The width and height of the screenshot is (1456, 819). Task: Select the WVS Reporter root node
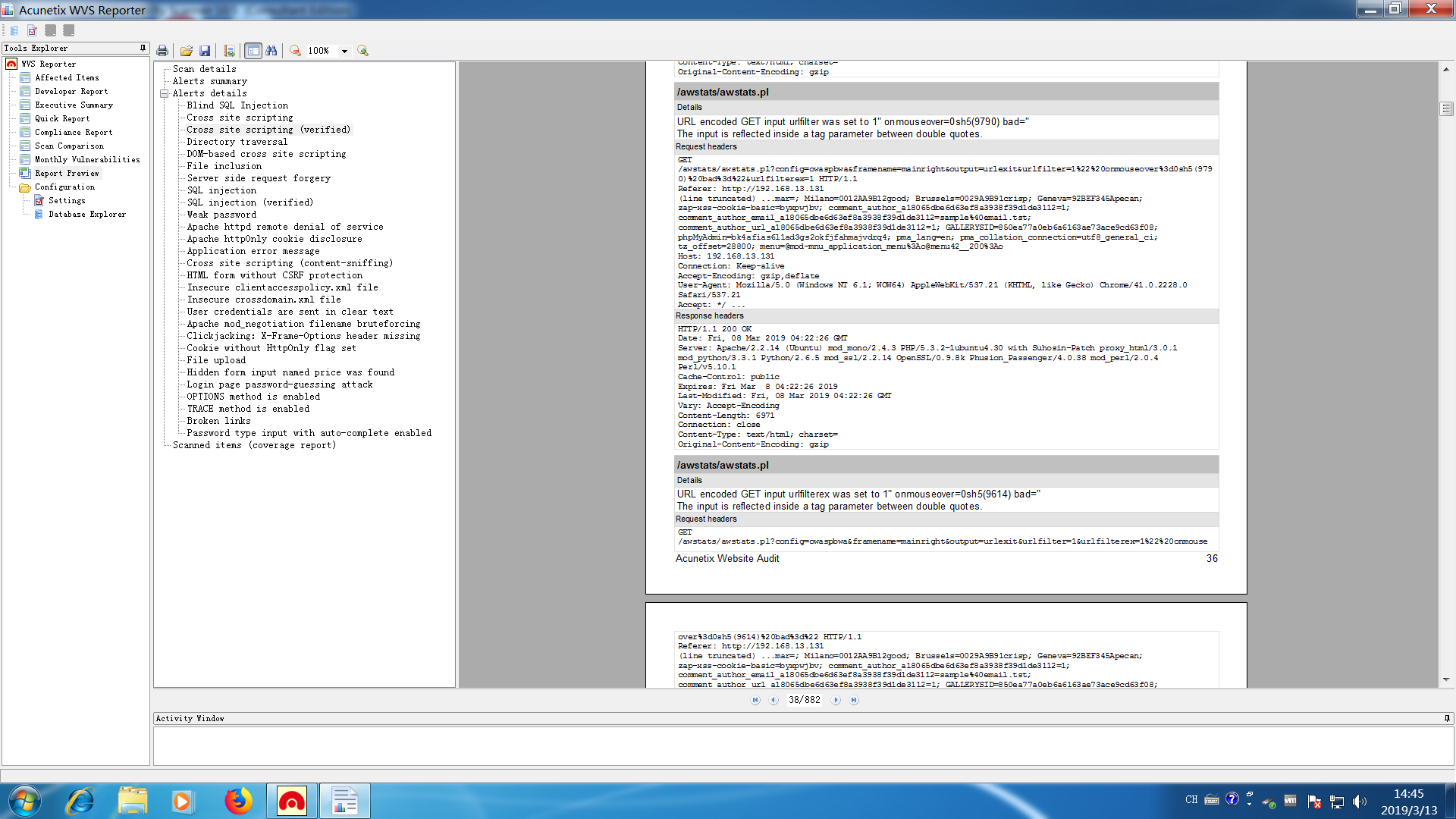click(x=49, y=64)
